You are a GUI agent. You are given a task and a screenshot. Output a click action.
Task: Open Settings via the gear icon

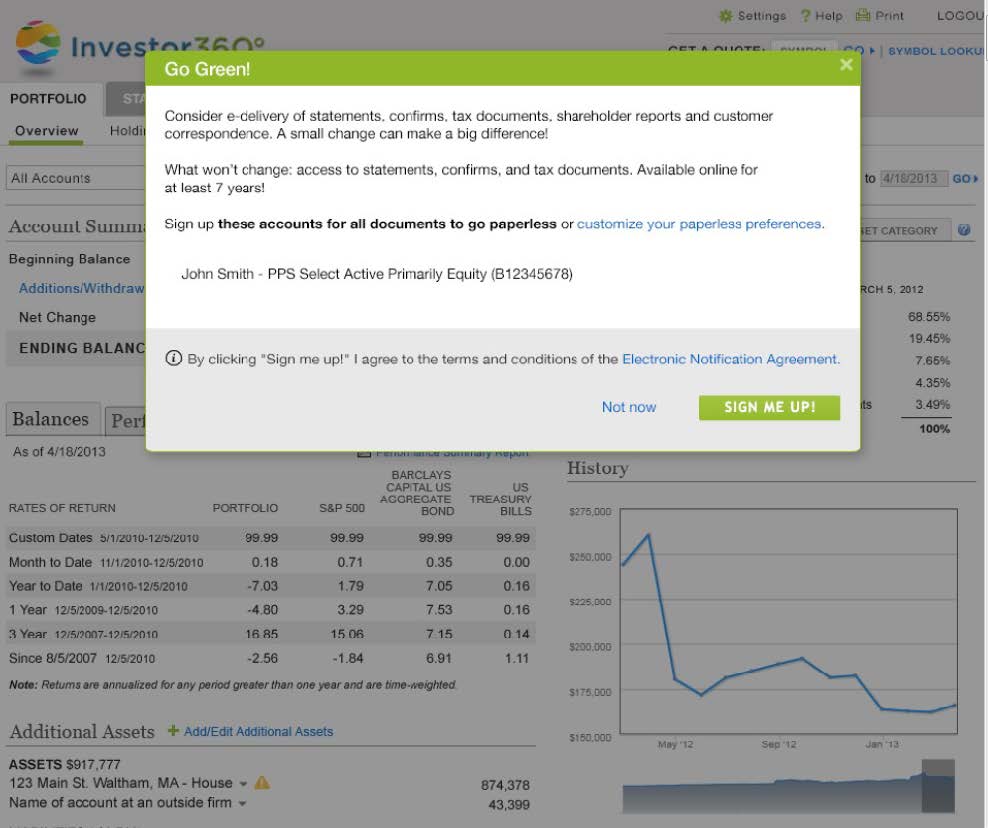[x=726, y=16]
